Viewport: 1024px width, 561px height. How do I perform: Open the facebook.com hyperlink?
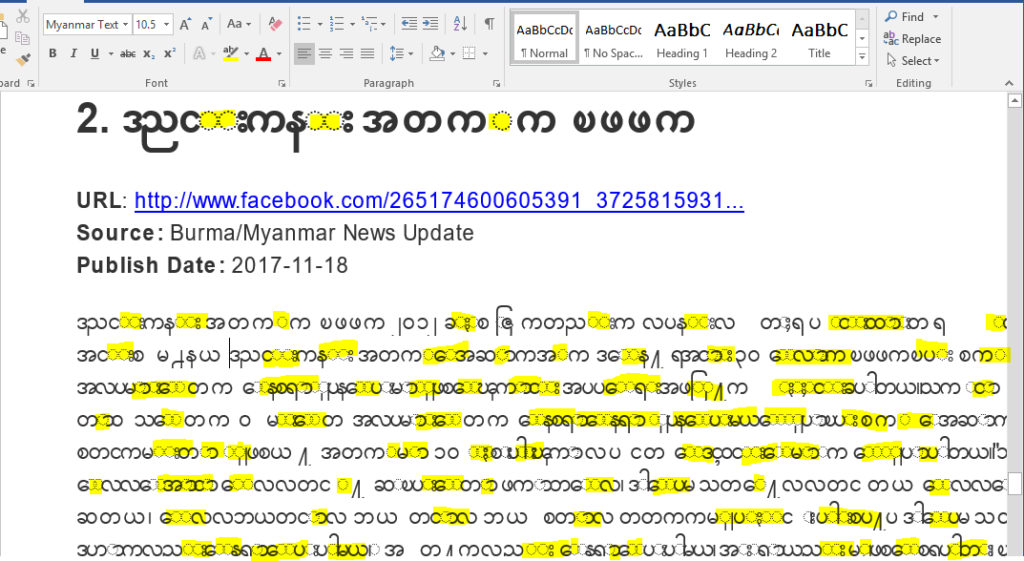(439, 200)
